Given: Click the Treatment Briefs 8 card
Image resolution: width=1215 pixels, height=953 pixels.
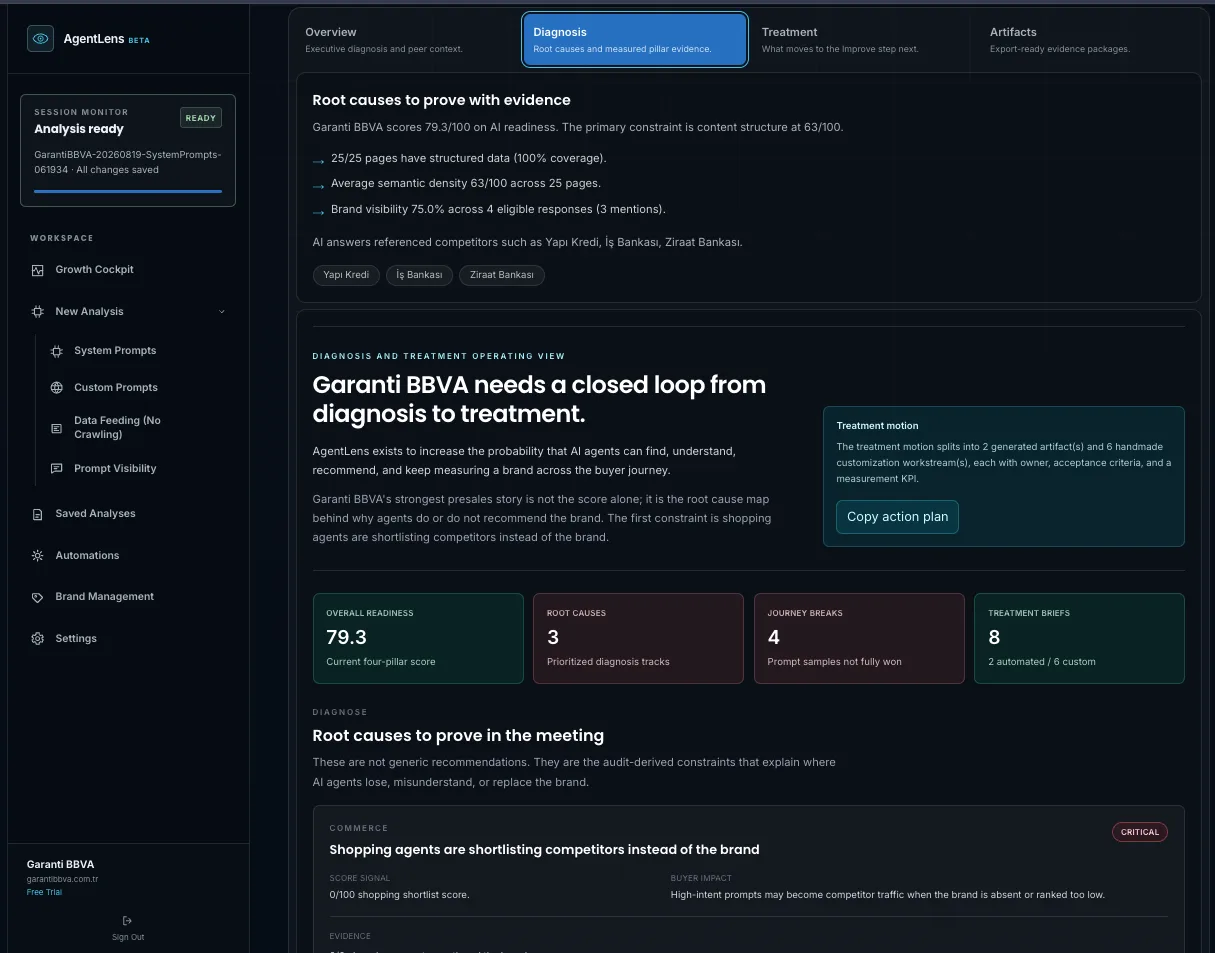Looking at the screenshot, I should 1079,639.
